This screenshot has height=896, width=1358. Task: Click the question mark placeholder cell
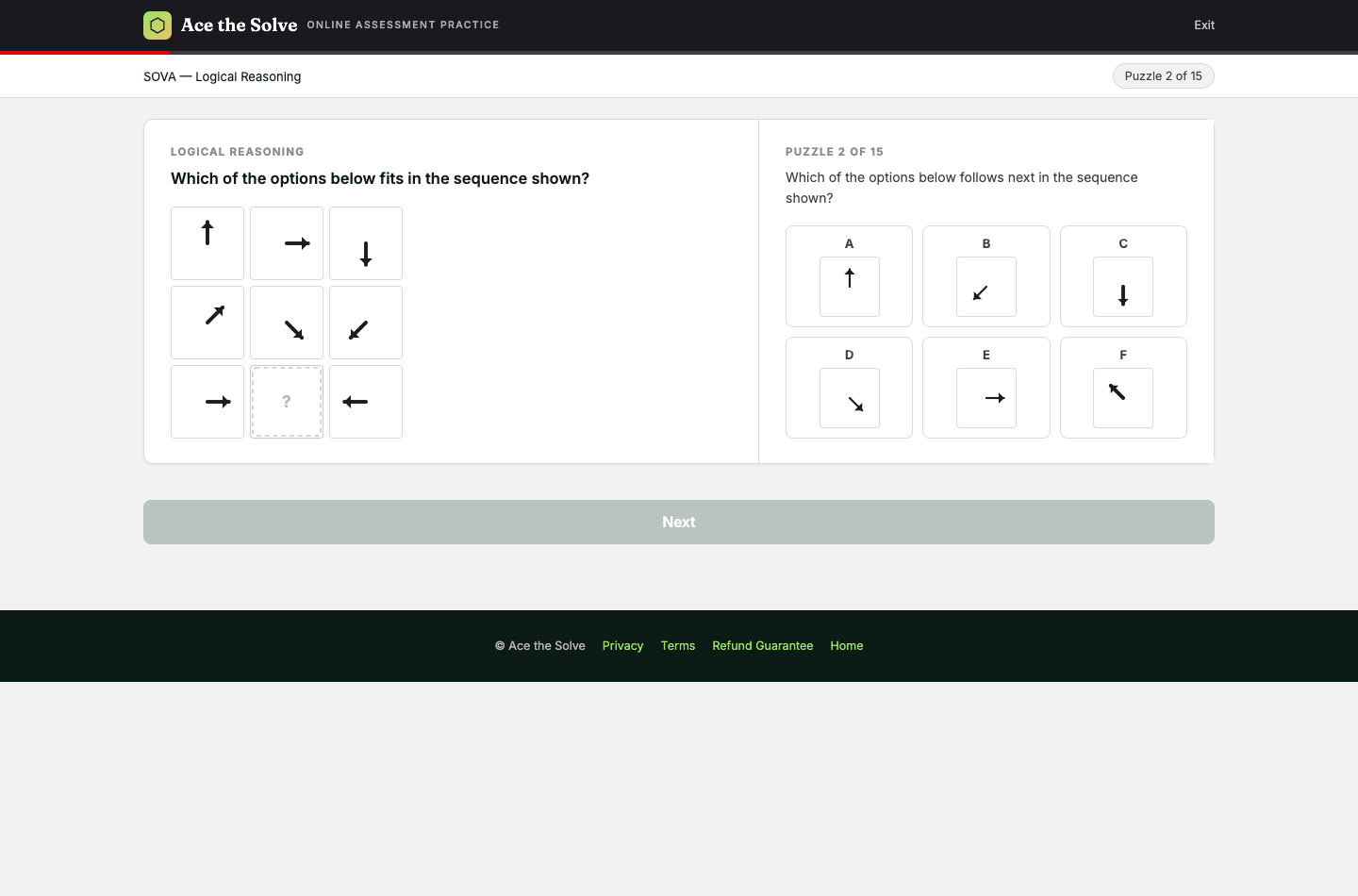pyautogui.click(x=287, y=402)
